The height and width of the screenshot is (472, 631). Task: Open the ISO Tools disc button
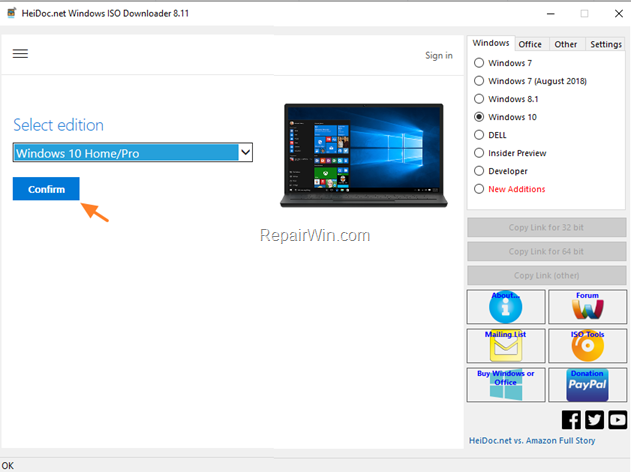coord(588,346)
